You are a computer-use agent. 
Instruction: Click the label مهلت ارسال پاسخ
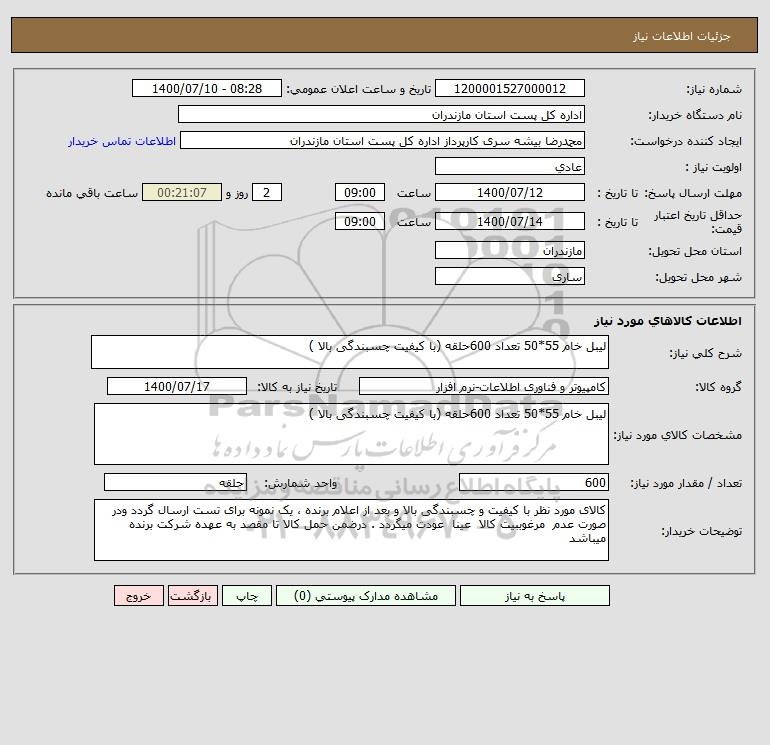tap(693, 193)
